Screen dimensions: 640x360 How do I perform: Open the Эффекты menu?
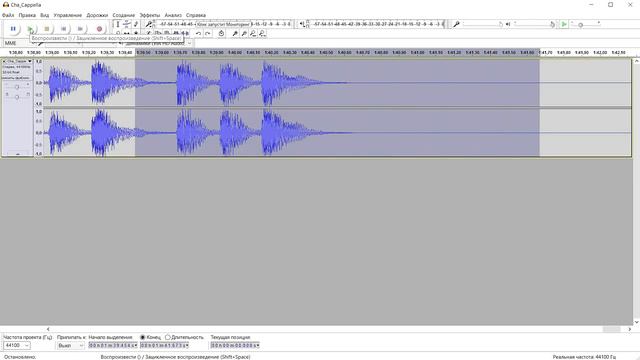click(150, 15)
